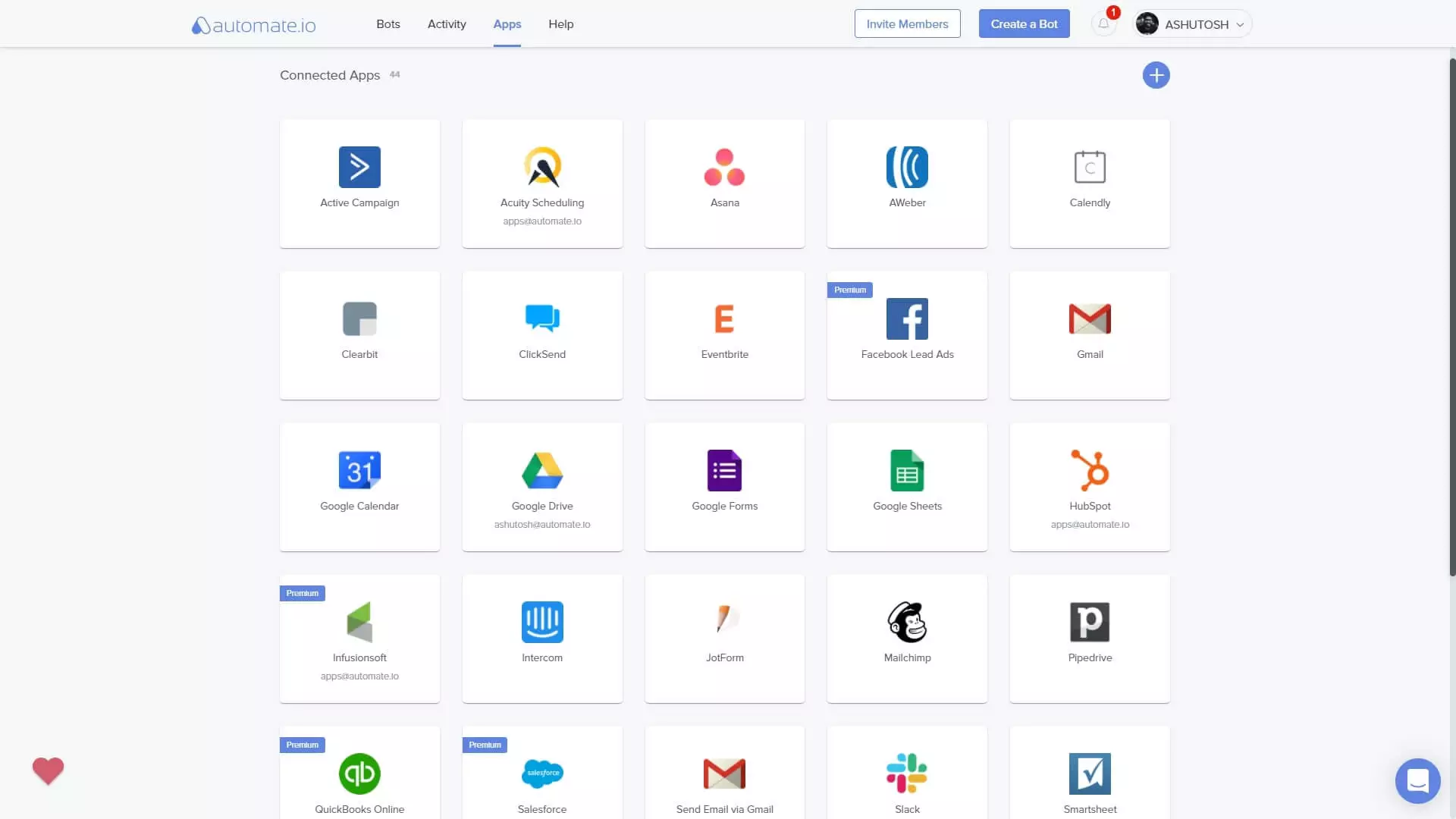Select the Pipedrive integration
1456x819 pixels.
[x=1090, y=638]
